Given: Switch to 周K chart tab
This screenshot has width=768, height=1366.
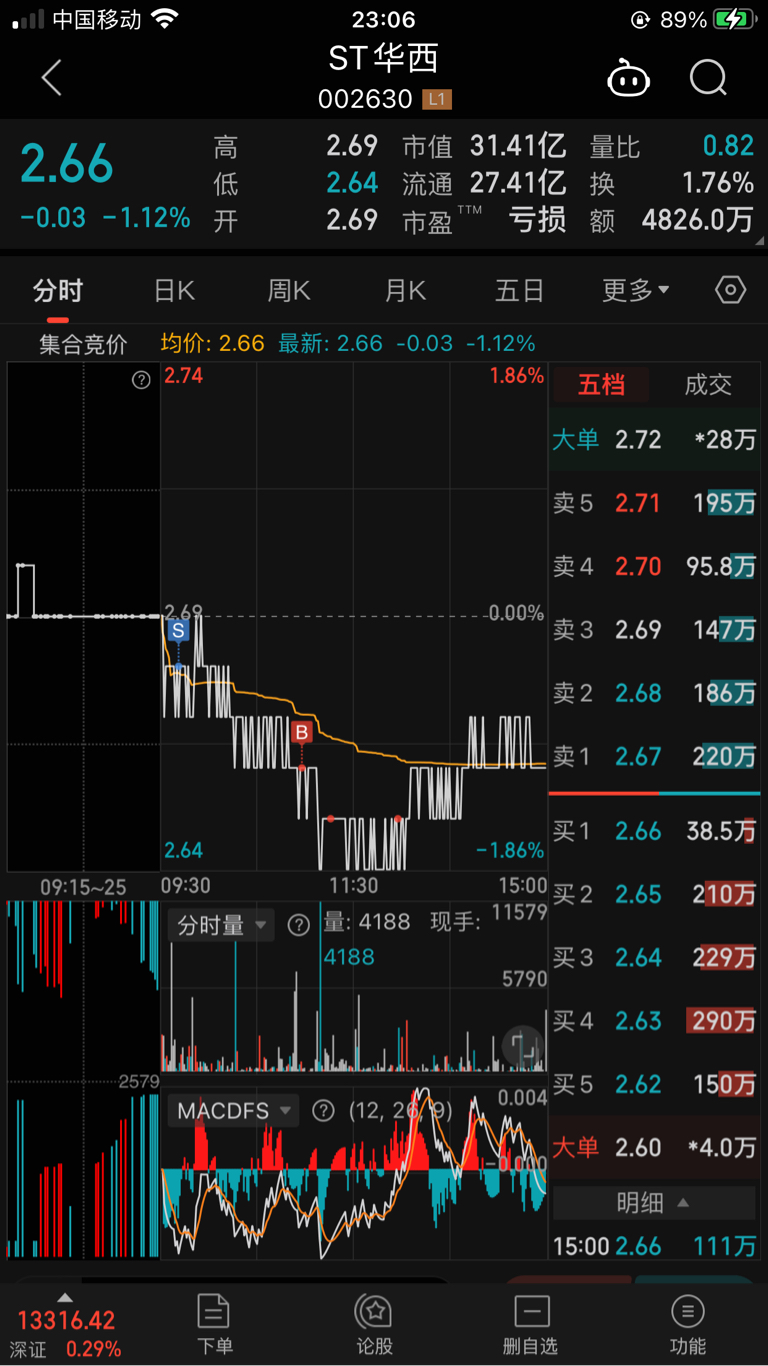Looking at the screenshot, I should pos(289,291).
